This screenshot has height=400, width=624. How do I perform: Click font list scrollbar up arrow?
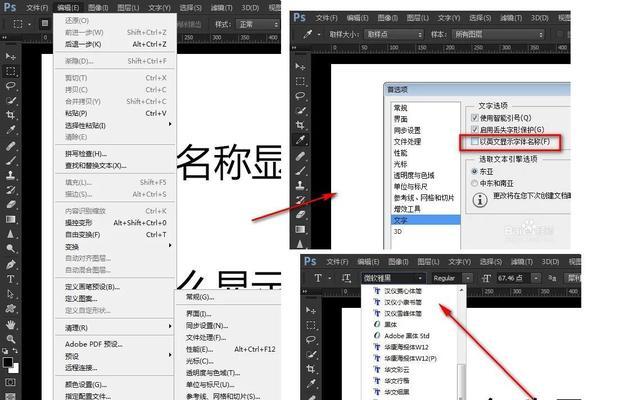coord(461,290)
